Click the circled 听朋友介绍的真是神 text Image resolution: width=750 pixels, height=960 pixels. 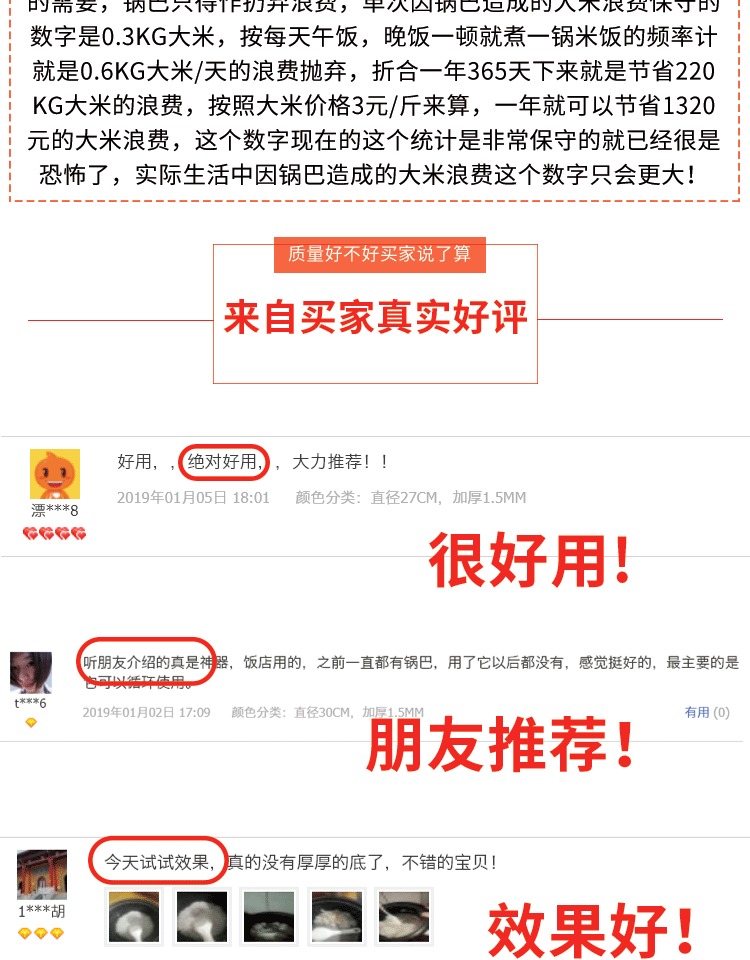coord(148,662)
